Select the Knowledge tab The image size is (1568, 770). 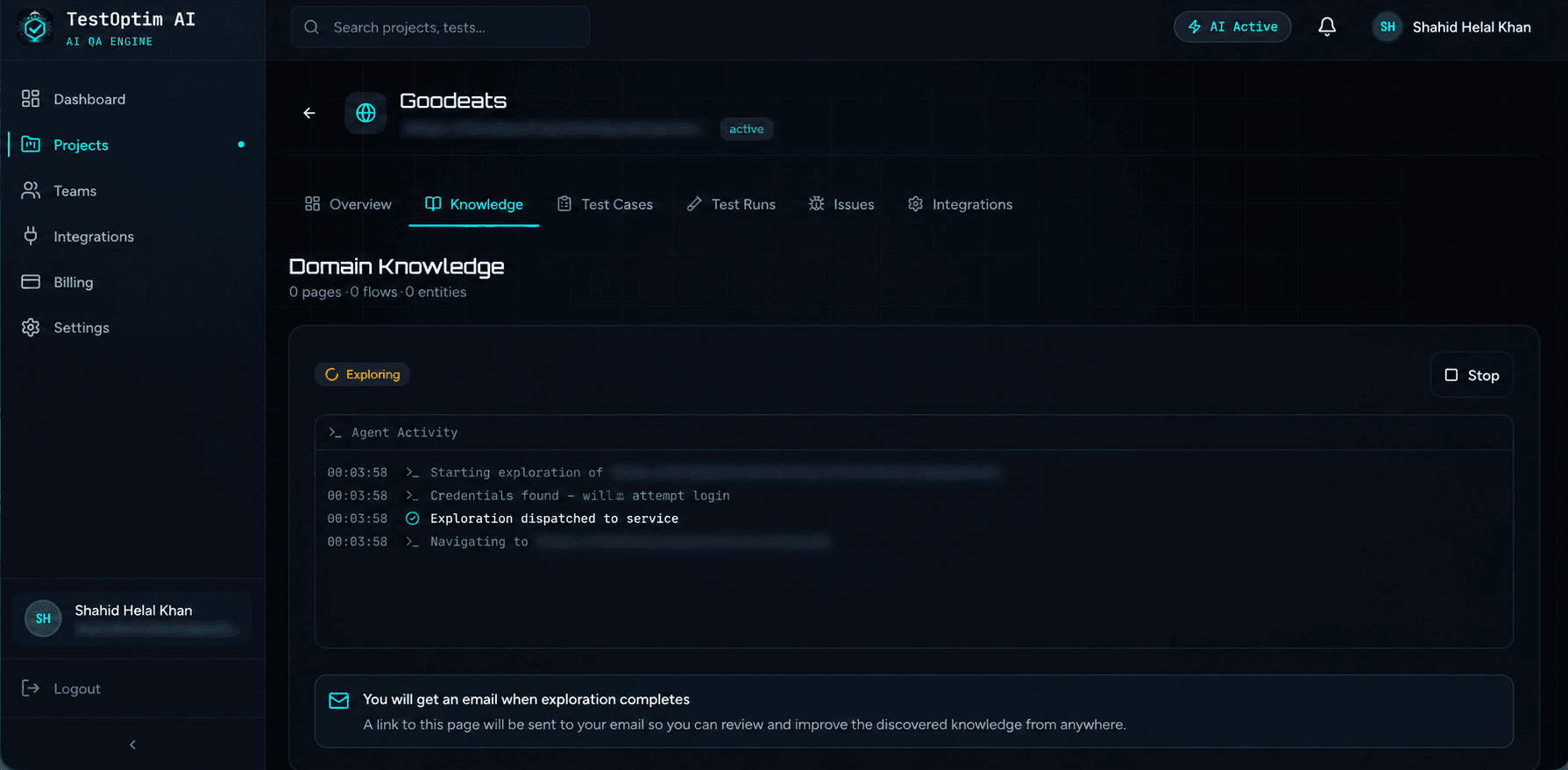click(x=473, y=204)
